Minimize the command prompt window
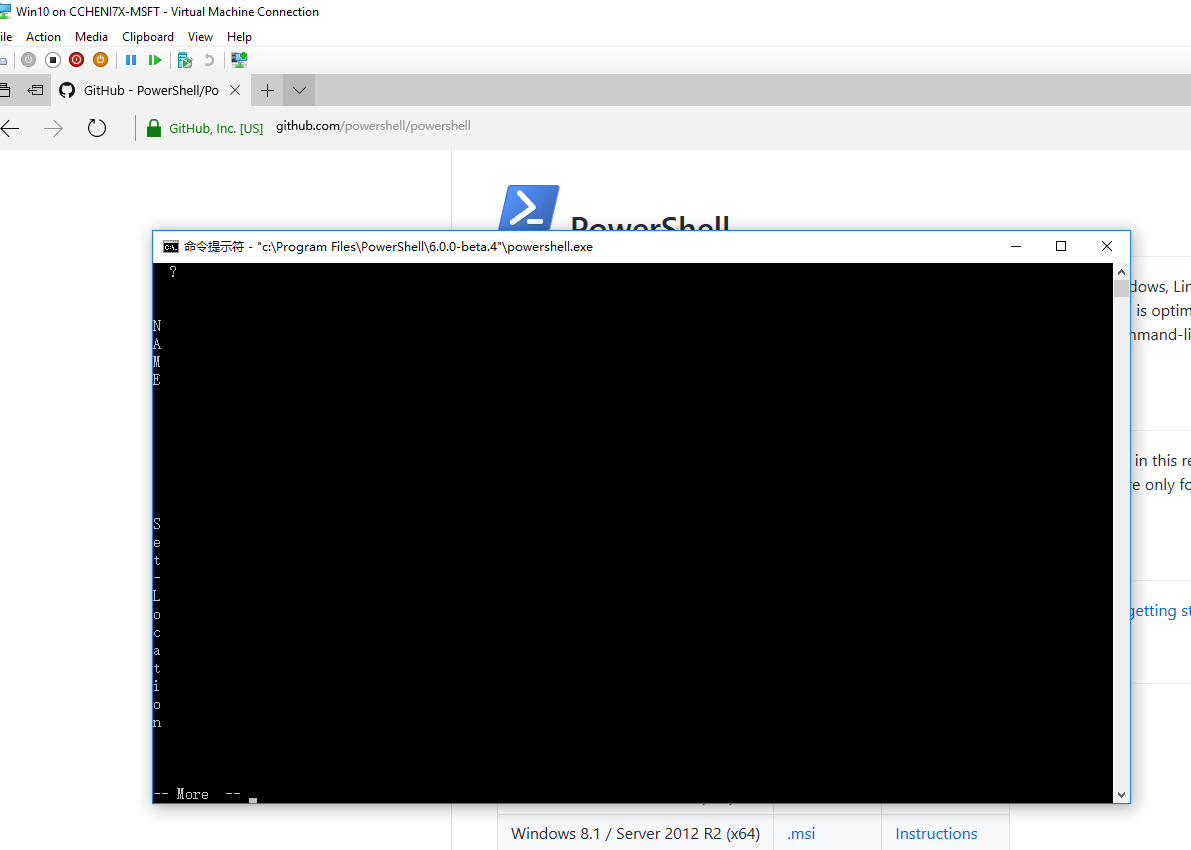Screen dimensions: 1191x850 1016,246
